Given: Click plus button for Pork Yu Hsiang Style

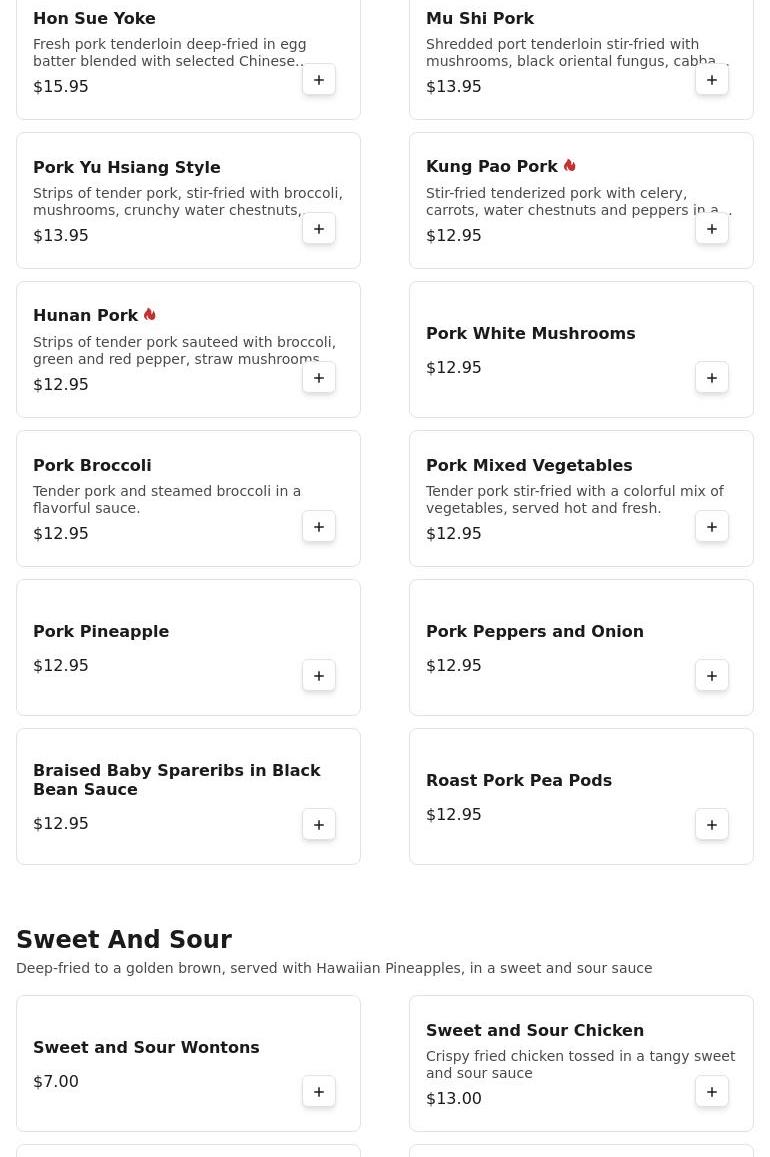Looking at the screenshot, I should tap(319, 229).
